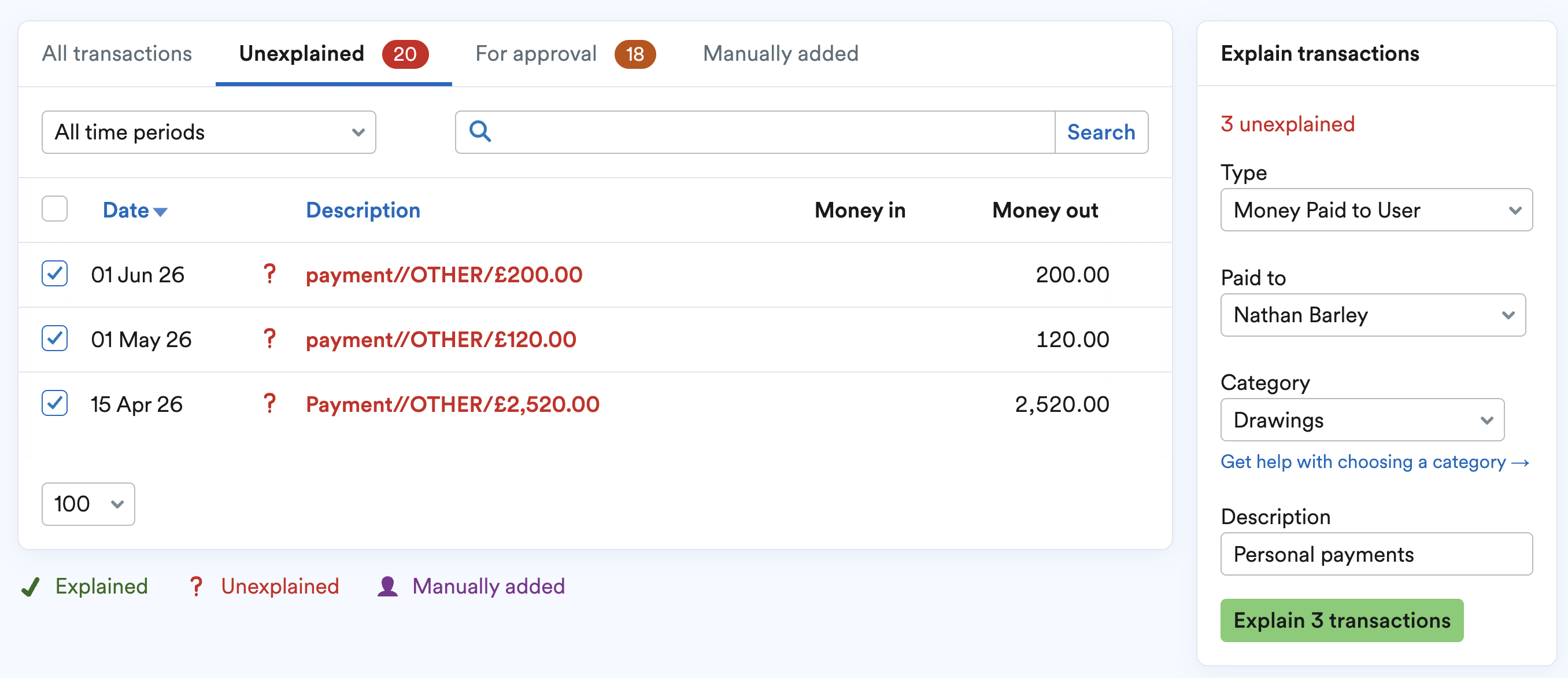Switch to the All transactions tab
The width and height of the screenshot is (1568, 678).
point(117,54)
